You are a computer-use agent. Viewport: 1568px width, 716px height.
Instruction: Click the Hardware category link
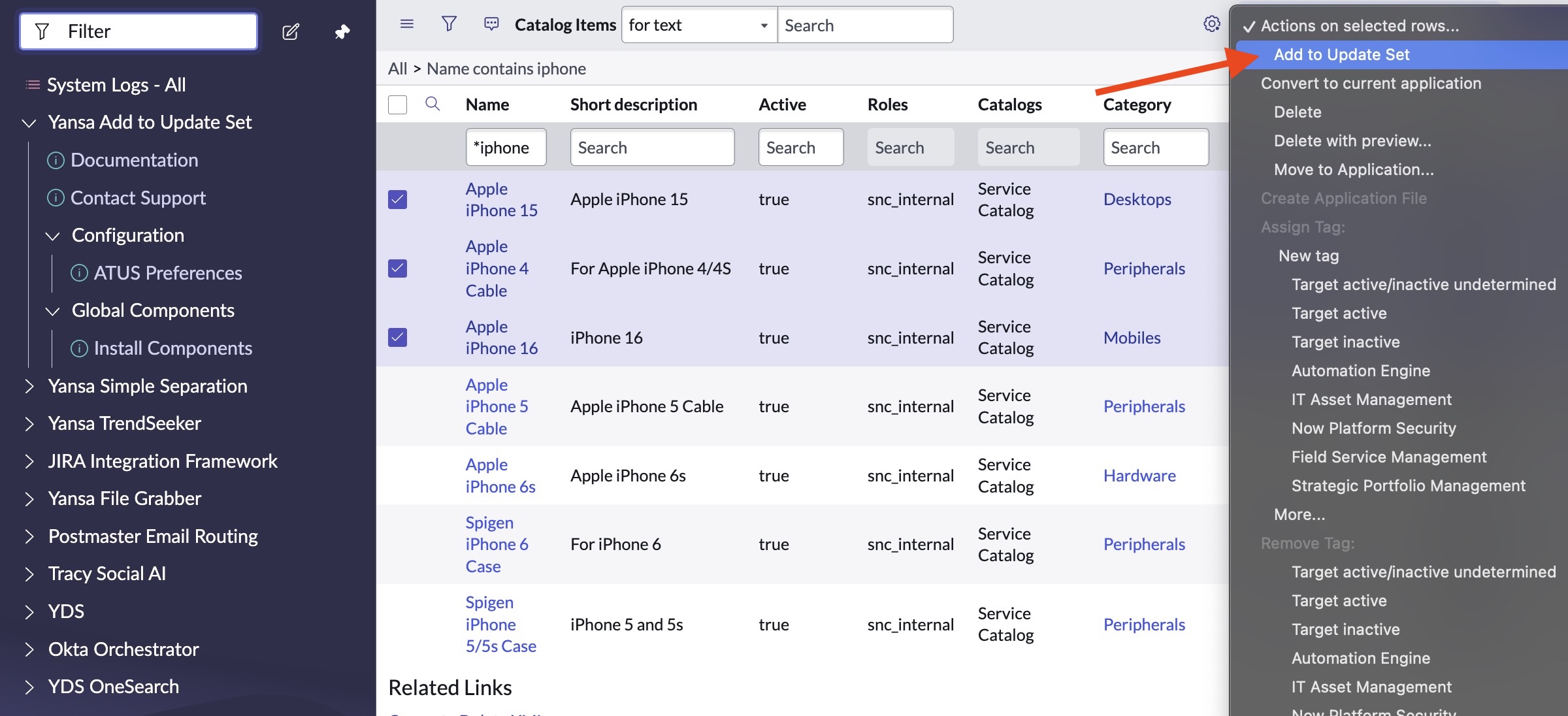pyautogui.click(x=1139, y=476)
